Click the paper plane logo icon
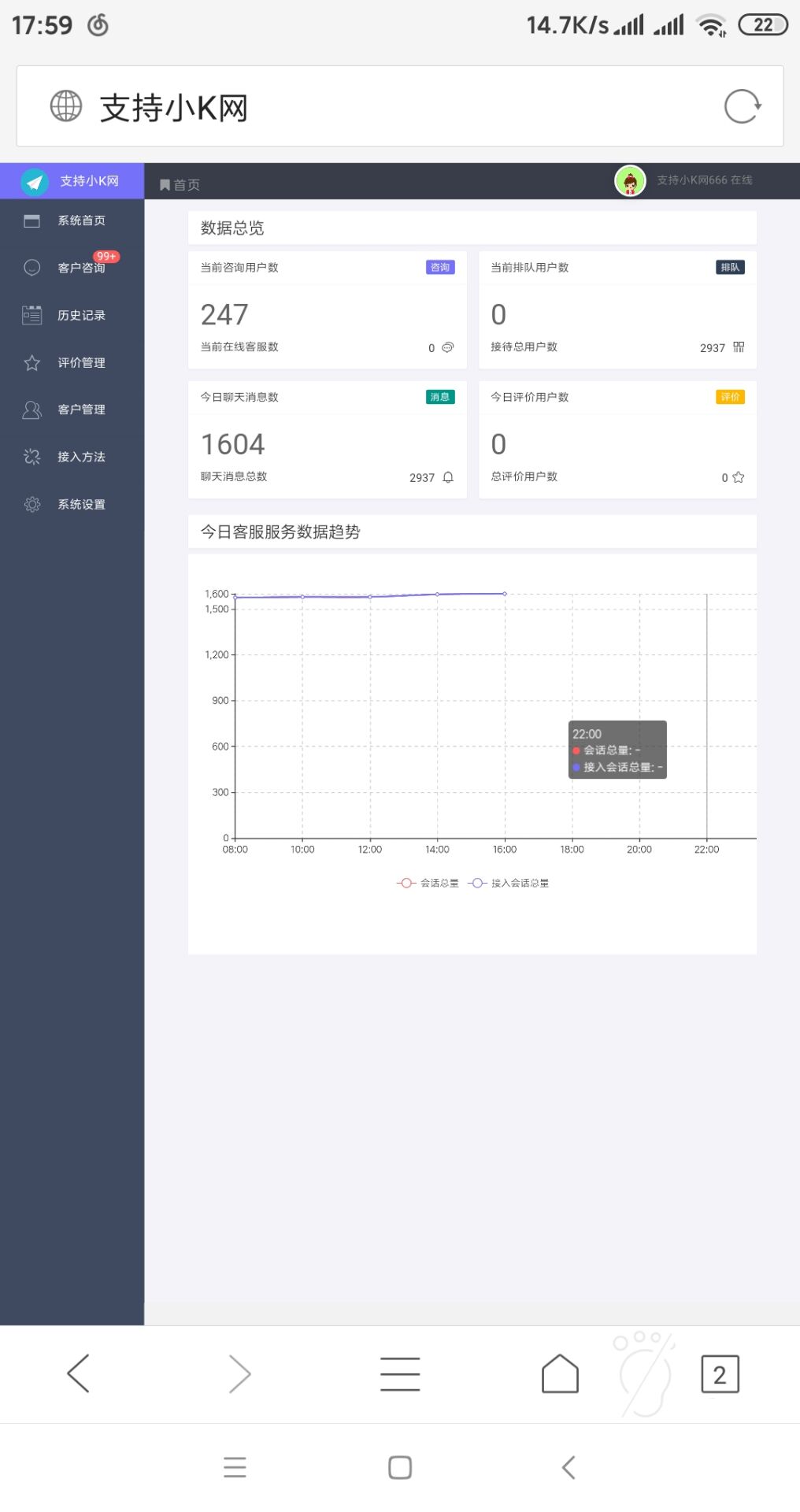800x1512 pixels. click(35, 181)
